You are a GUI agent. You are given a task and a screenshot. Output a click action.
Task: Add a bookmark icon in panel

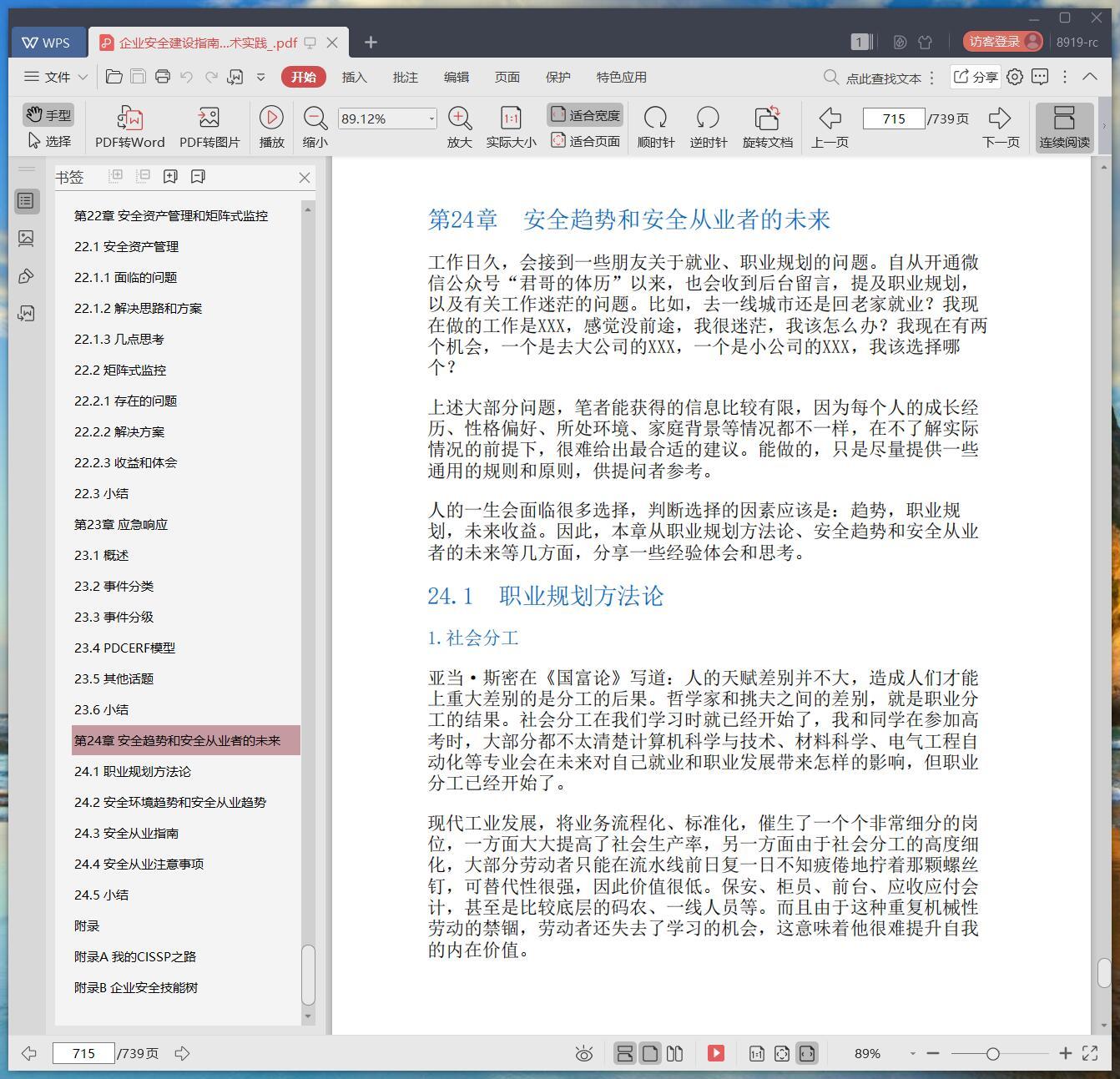pos(170,176)
